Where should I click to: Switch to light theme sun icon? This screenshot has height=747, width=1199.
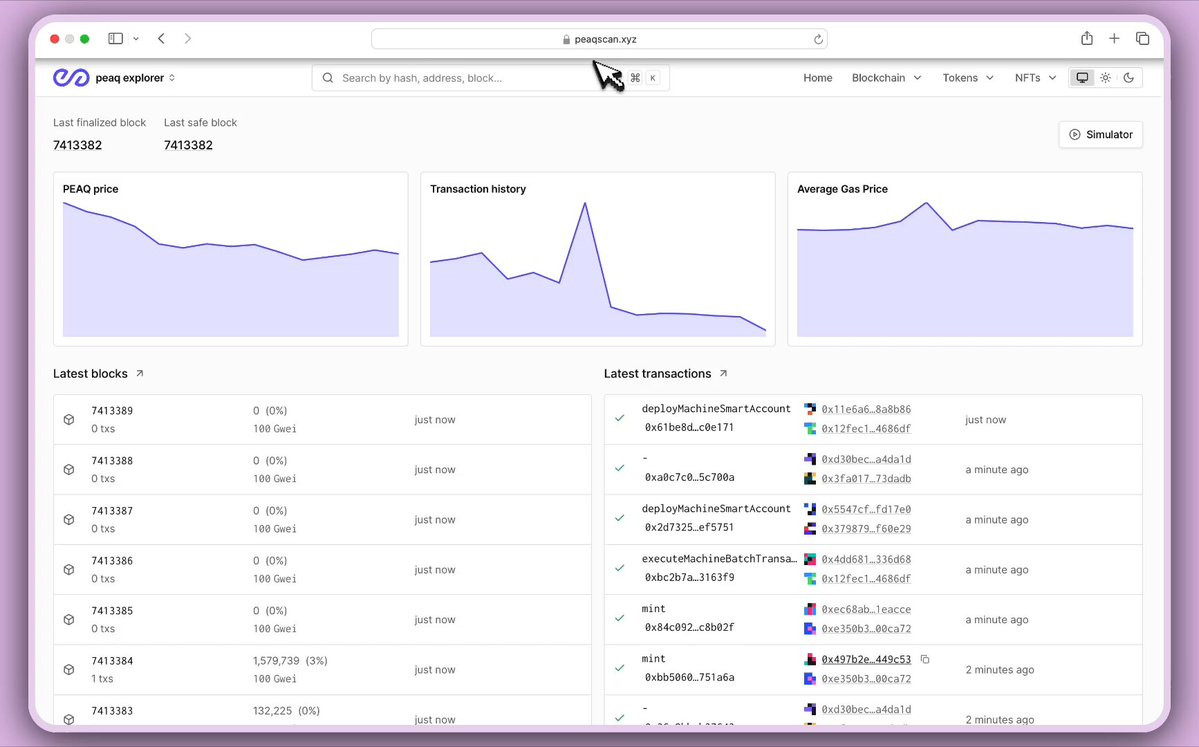point(1106,78)
